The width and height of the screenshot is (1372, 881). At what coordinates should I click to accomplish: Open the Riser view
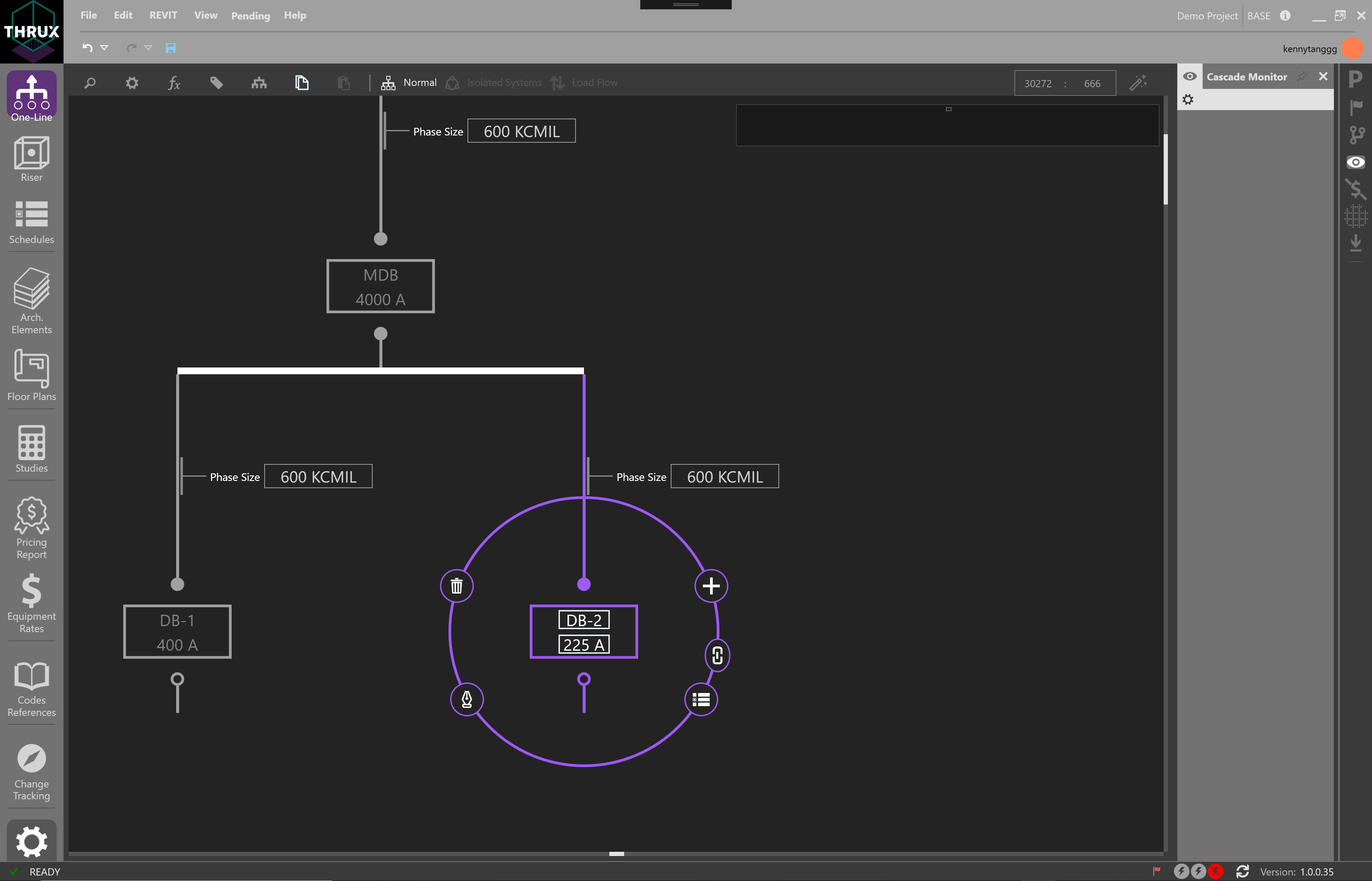point(31,159)
